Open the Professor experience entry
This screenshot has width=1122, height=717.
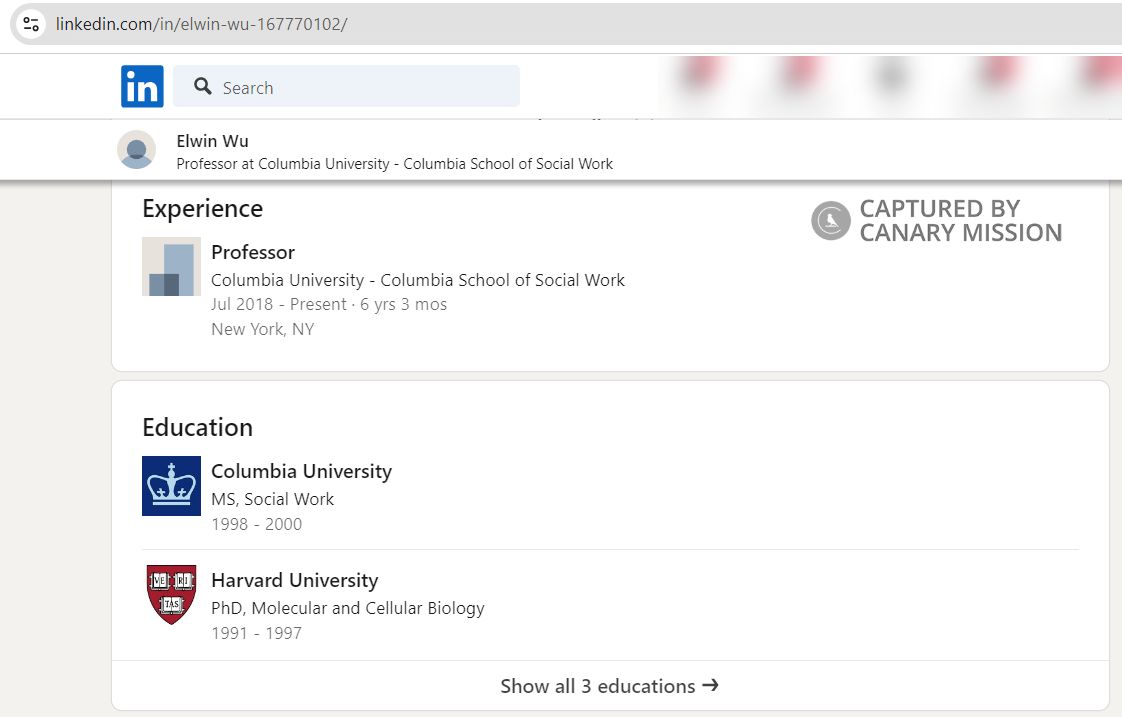(x=253, y=252)
